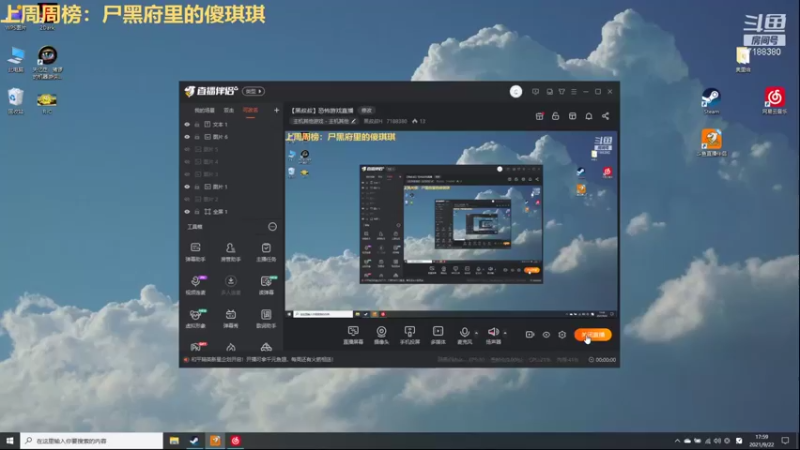Open the 主播任务 streamer tasks tool
This screenshot has width=800, height=450.
coord(266,252)
